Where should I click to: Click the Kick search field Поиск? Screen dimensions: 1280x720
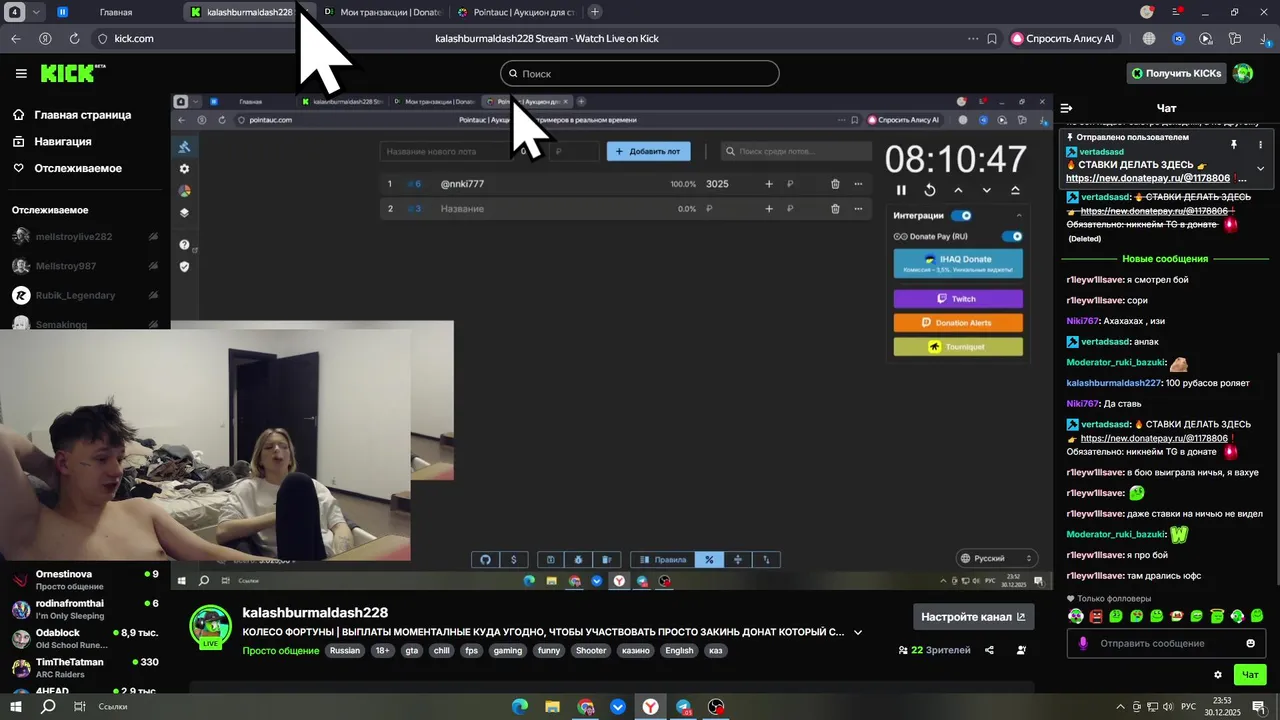click(639, 73)
